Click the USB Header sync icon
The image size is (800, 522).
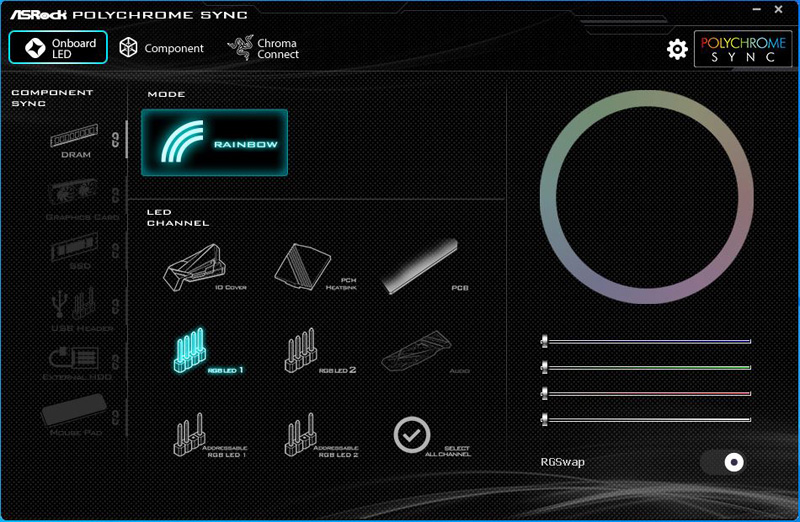click(x=78, y=309)
